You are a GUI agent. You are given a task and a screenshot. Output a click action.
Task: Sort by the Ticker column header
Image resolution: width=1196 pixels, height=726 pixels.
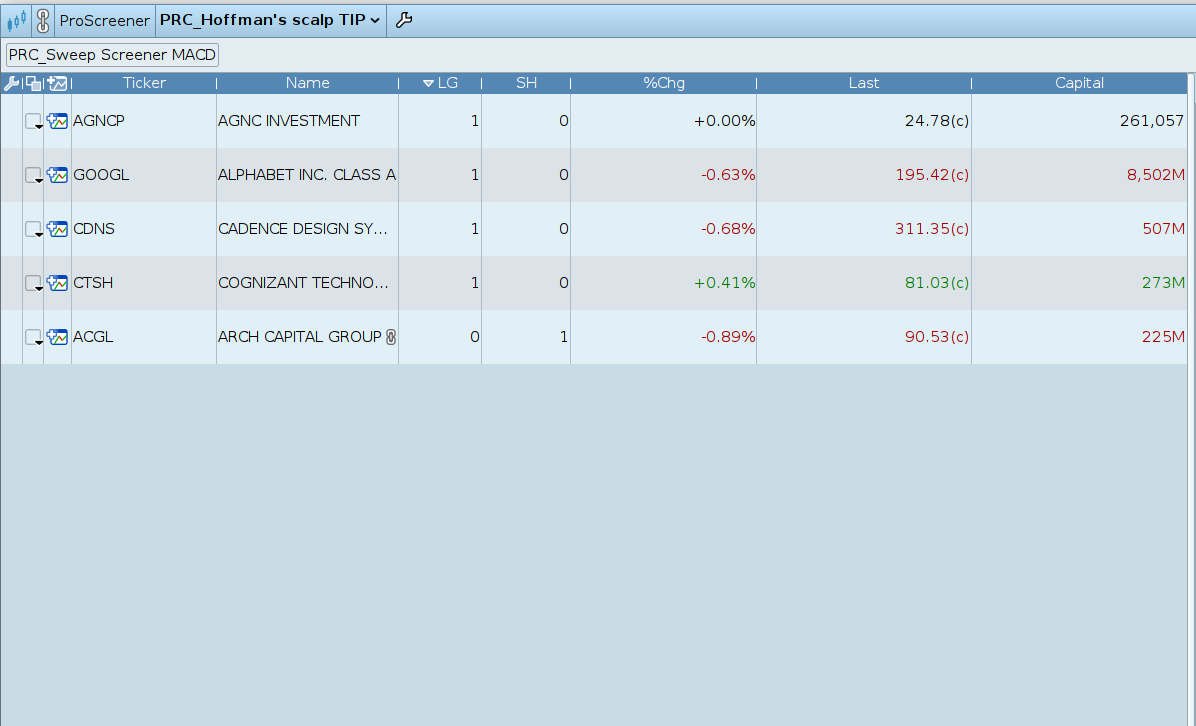(x=144, y=83)
